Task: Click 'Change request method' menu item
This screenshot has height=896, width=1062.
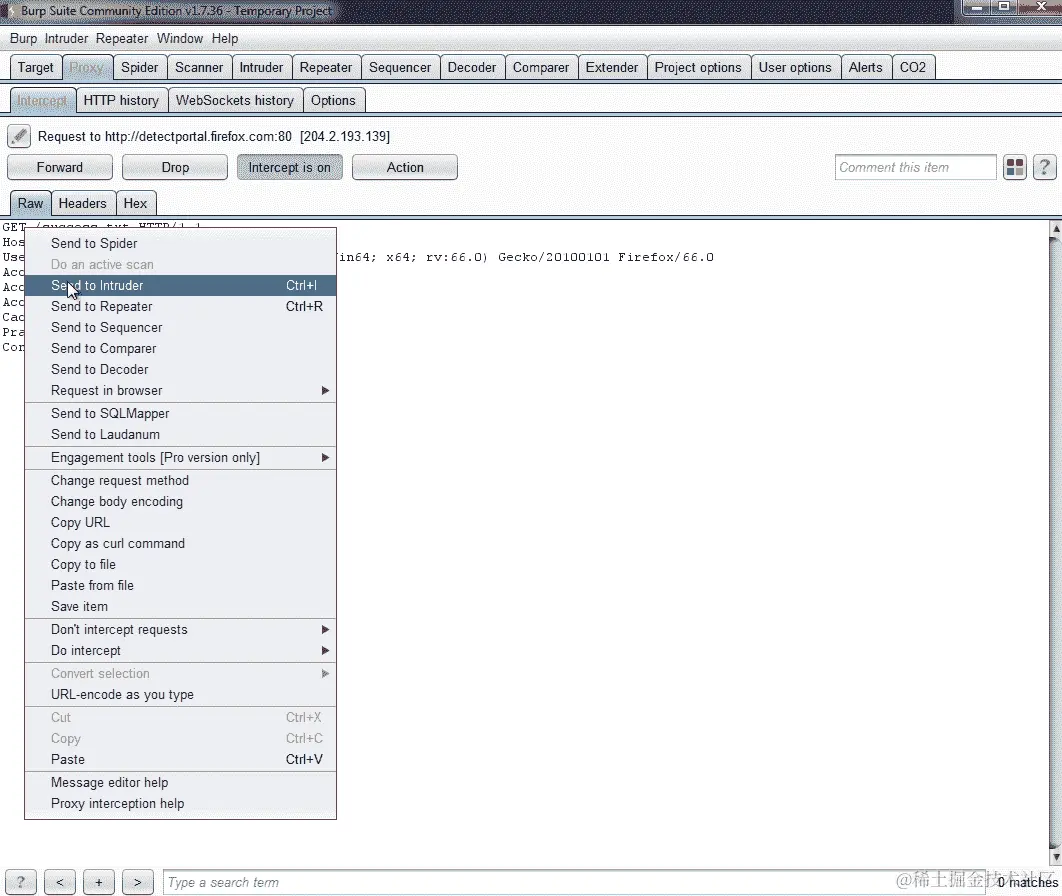Action: tap(180, 480)
